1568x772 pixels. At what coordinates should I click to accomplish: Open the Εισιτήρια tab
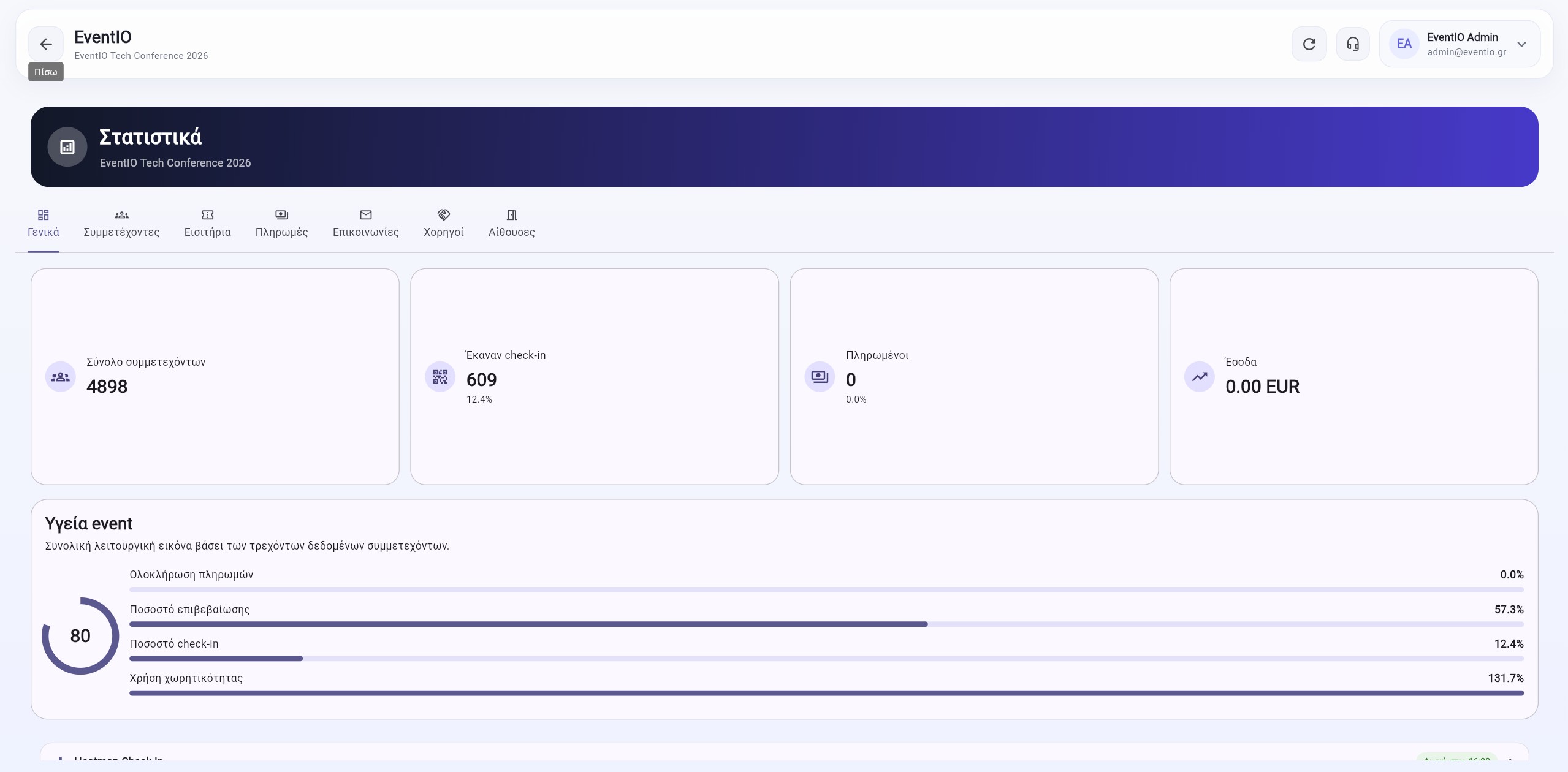207,224
